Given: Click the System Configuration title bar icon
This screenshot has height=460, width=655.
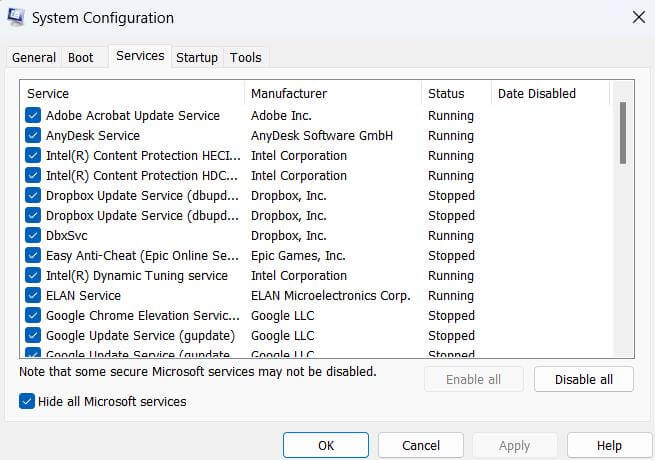Looking at the screenshot, I should click(15, 18).
